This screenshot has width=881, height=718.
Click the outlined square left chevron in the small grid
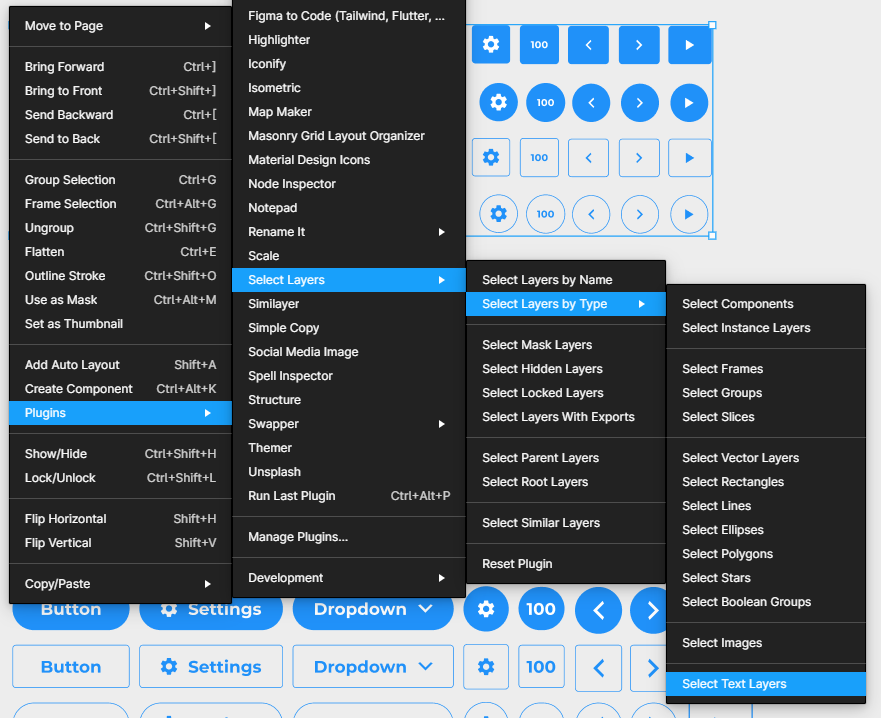click(588, 157)
